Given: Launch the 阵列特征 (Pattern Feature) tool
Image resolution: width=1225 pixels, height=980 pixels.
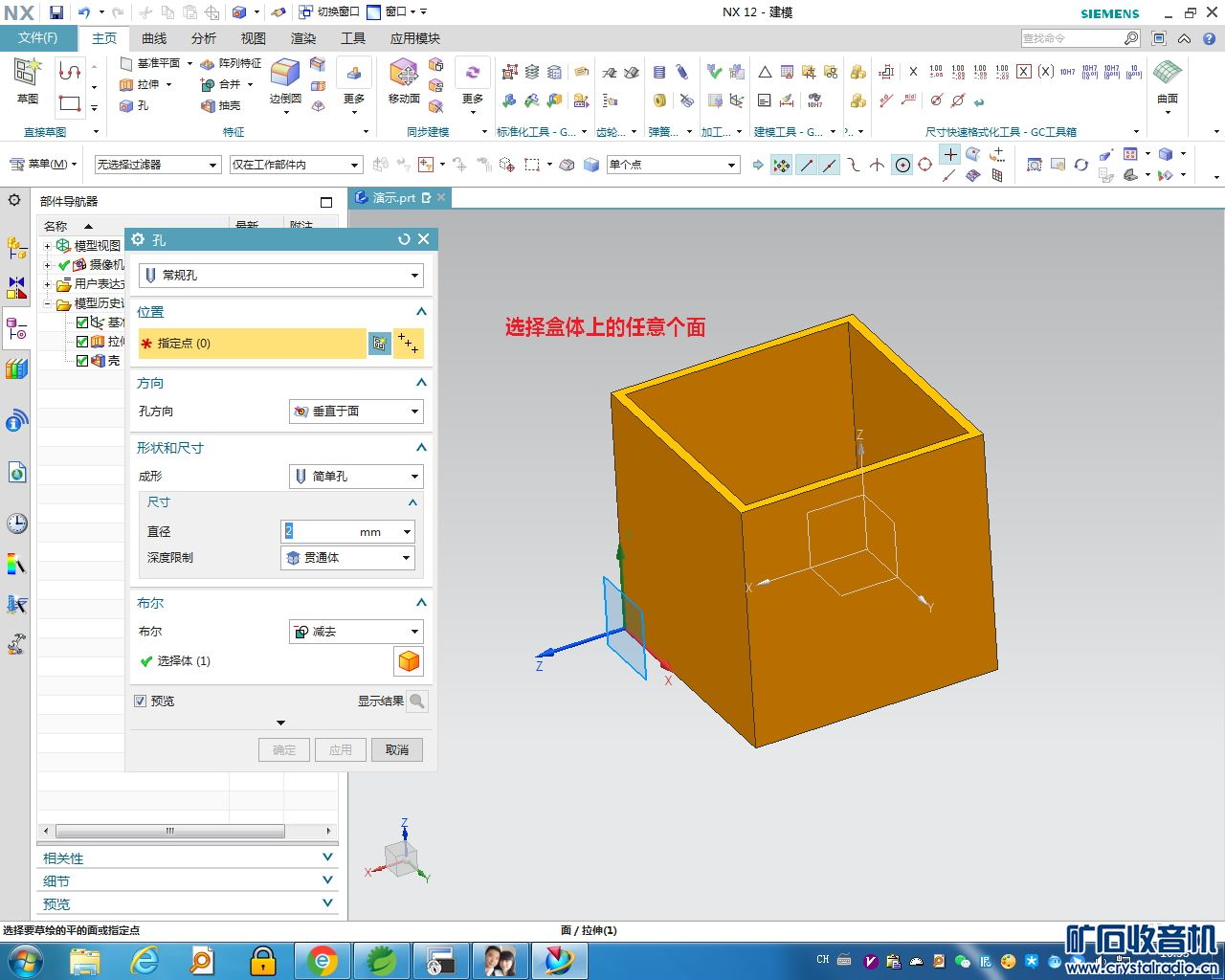Looking at the screenshot, I should (x=231, y=63).
